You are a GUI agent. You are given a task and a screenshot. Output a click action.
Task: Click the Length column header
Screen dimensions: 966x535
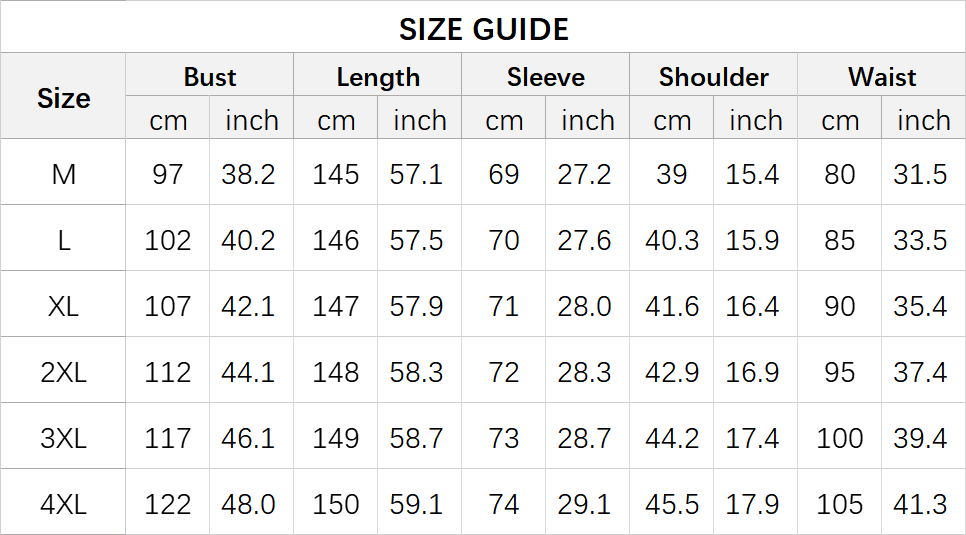[x=377, y=77]
